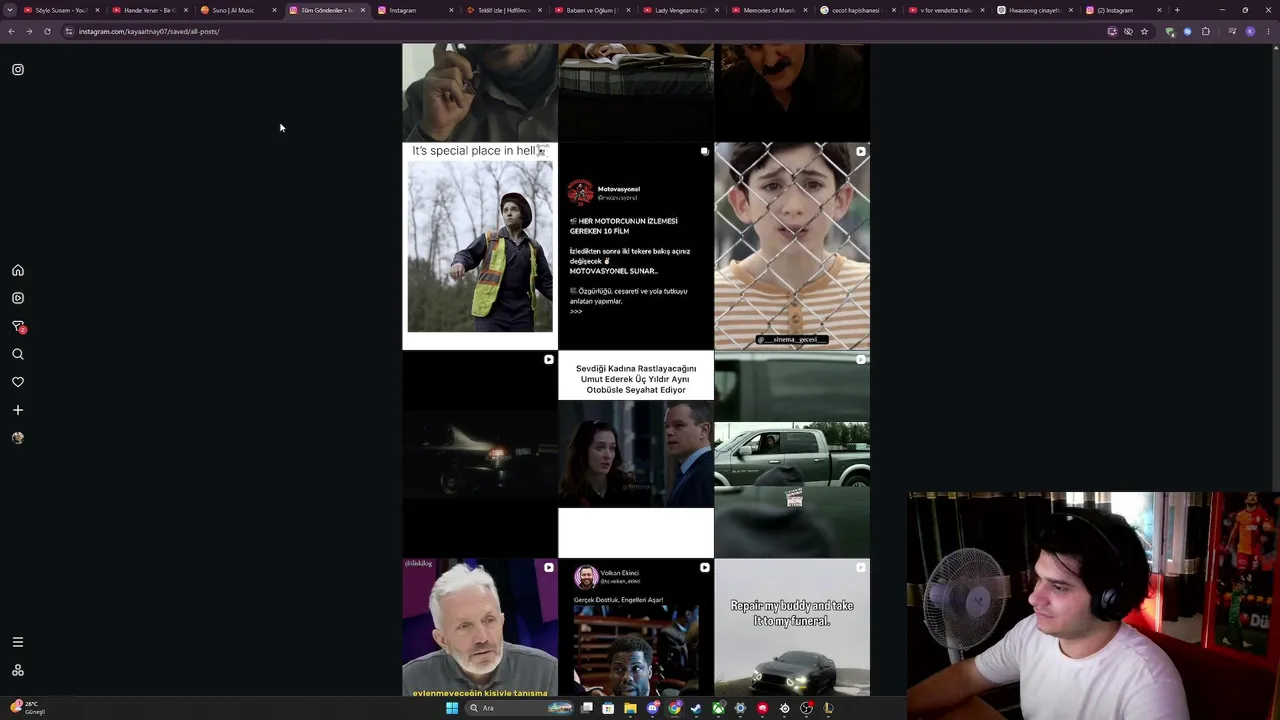The height and width of the screenshot is (720, 1280).
Task: Switch to the Hande Yener YouTube tab
Action: click(149, 10)
